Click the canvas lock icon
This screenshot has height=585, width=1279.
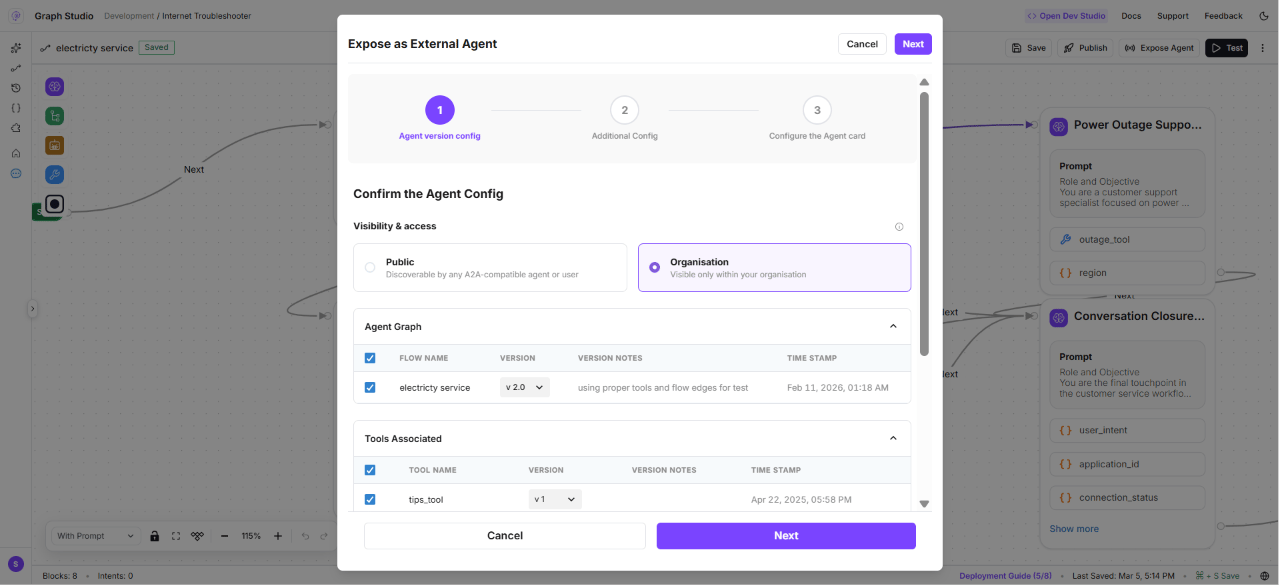(155, 536)
